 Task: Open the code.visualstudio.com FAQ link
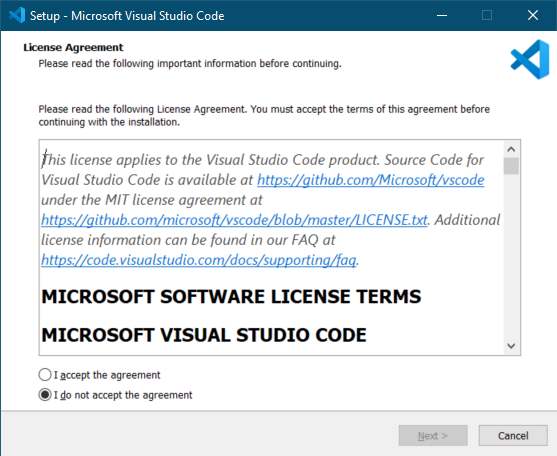pyautogui.click(x=199, y=260)
